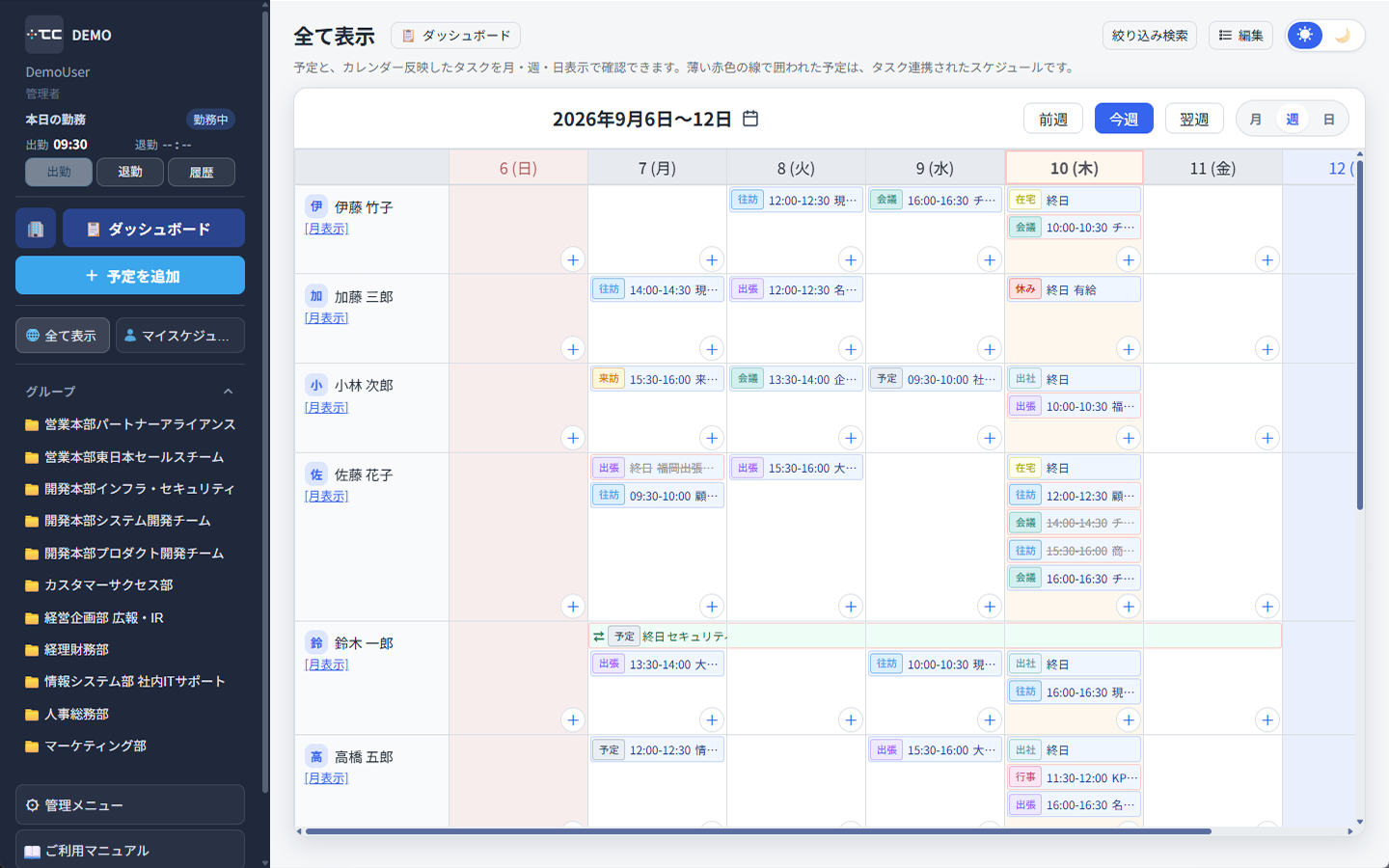The height and width of the screenshot is (868, 1389).
Task: Go to 前週 previous week
Action: [1053, 120]
